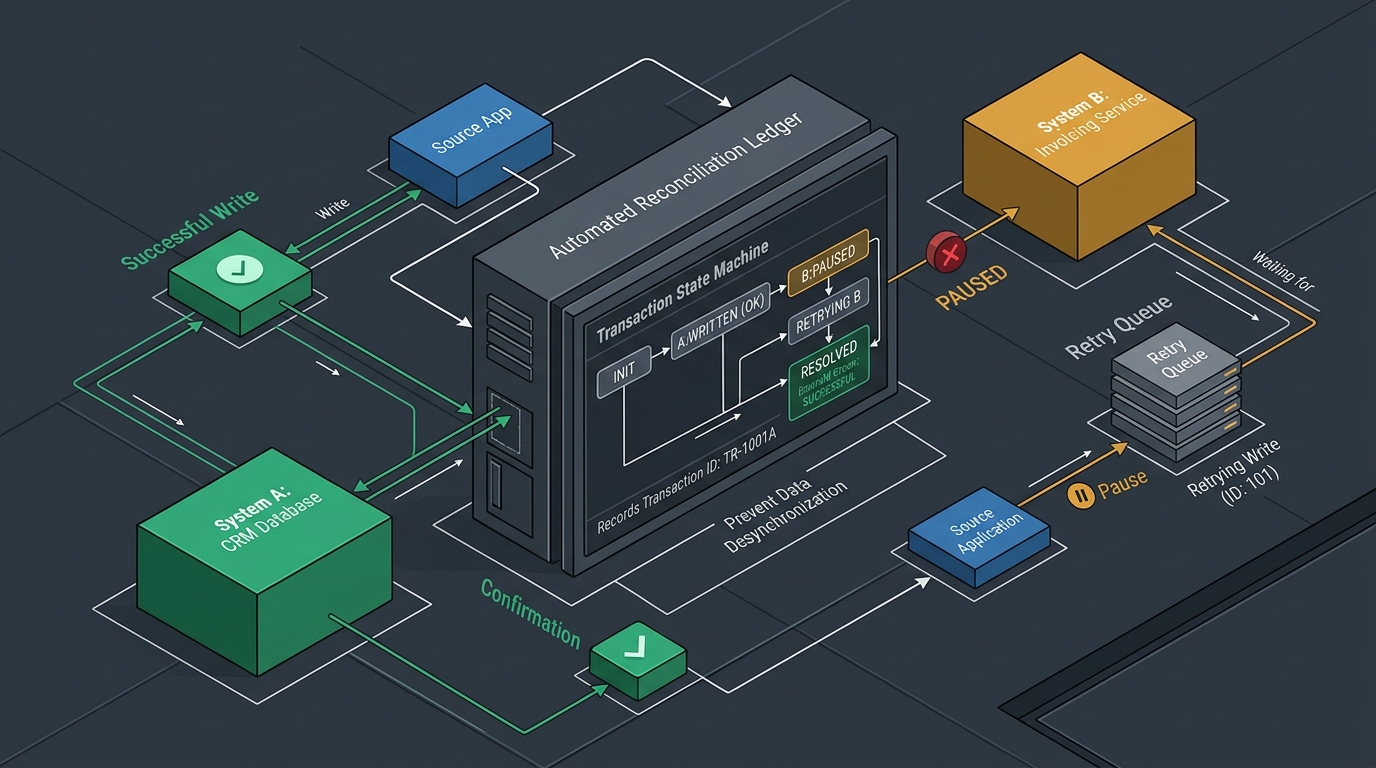Click the Successful Write label
The image size is (1376, 768).
[x=190, y=228]
